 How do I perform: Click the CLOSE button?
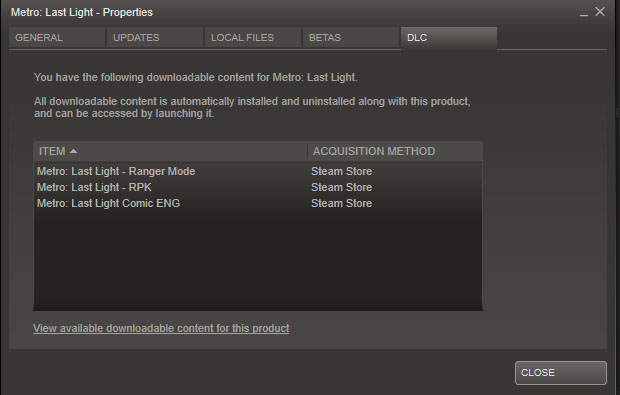(x=561, y=372)
